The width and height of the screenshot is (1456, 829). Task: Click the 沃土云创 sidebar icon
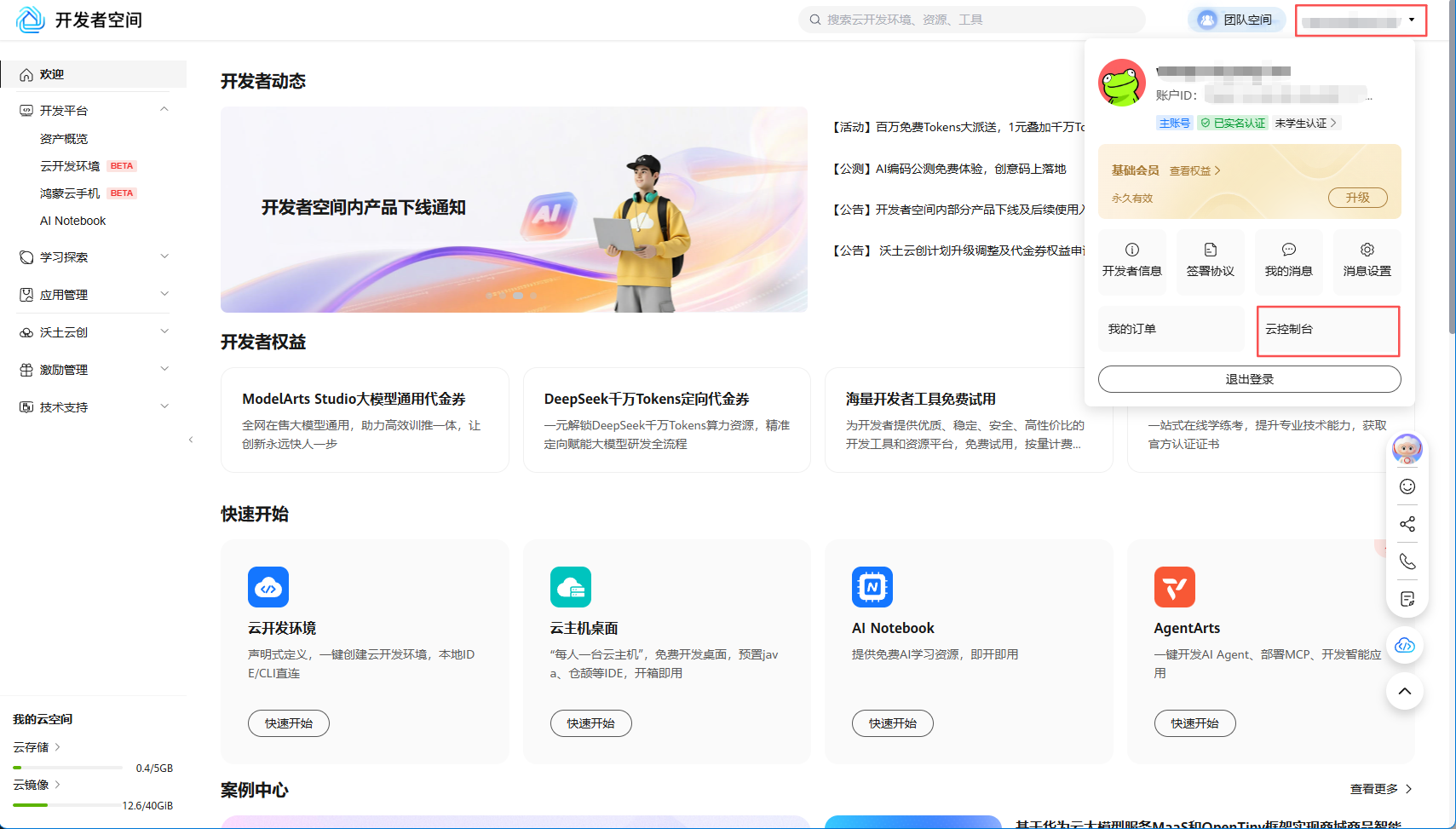[26, 332]
